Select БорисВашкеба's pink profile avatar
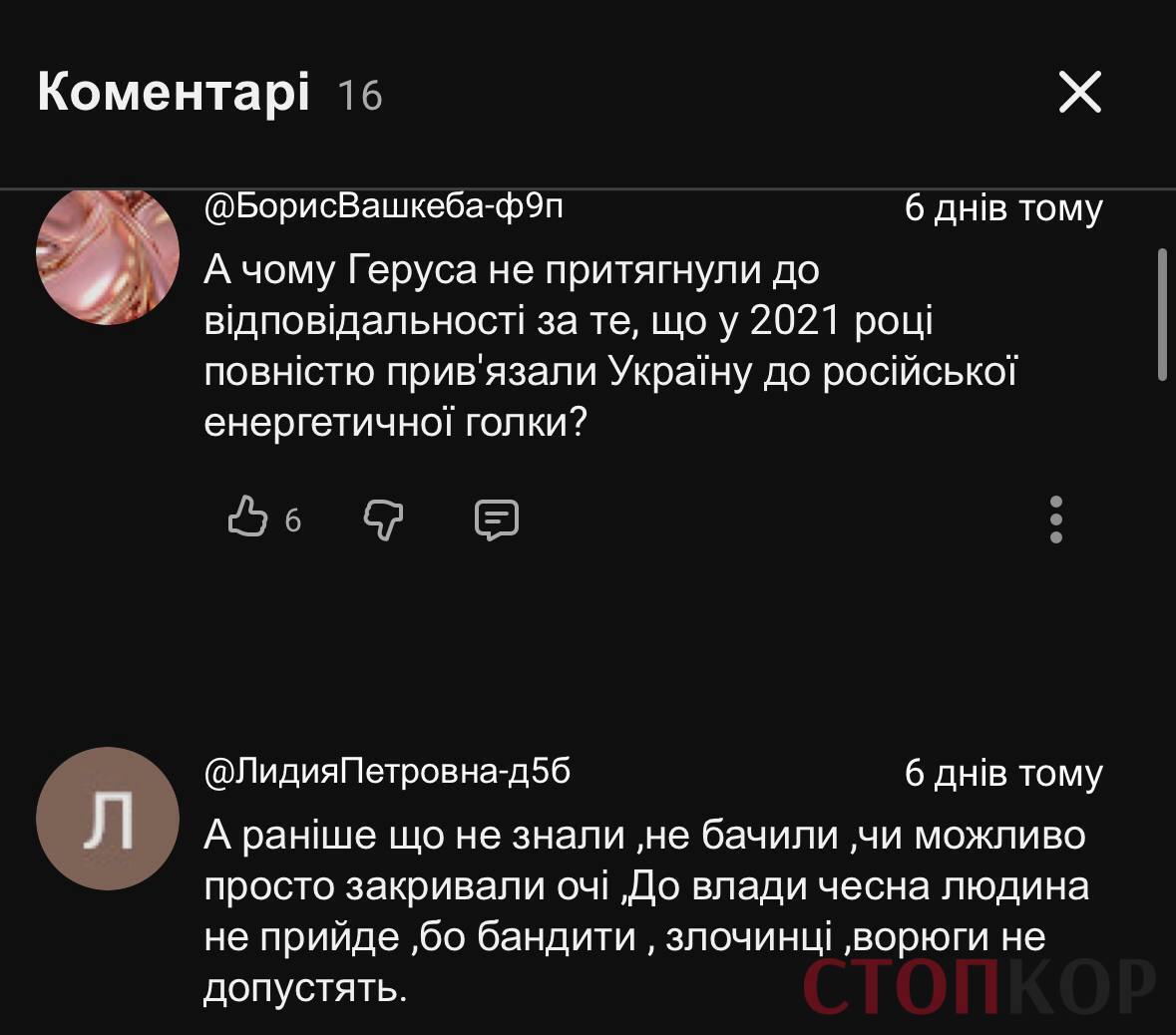The height and width of the screenshot is (1035, 1176). click(x=110, y=254)
